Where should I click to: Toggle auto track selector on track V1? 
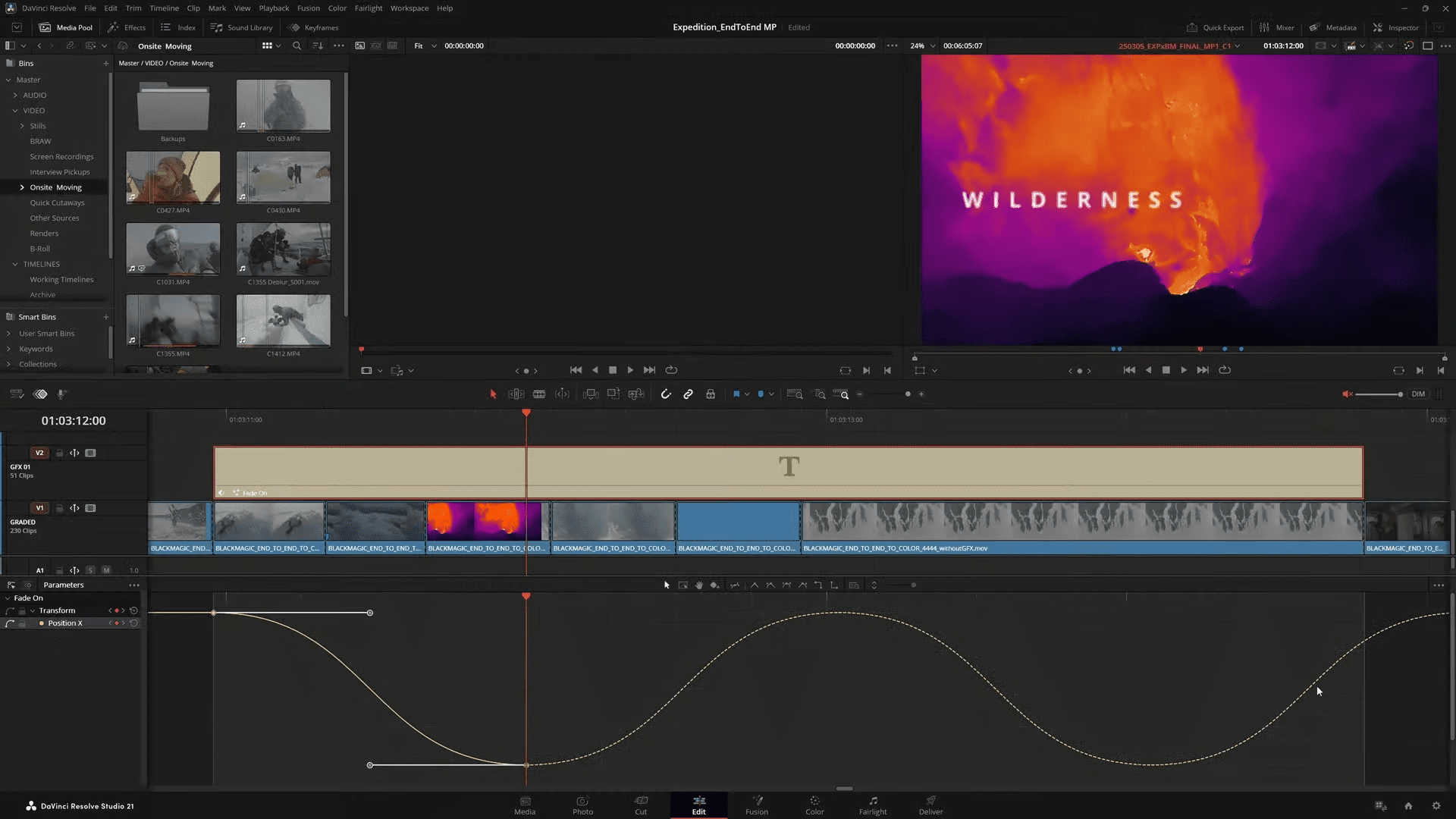point(74,508)
